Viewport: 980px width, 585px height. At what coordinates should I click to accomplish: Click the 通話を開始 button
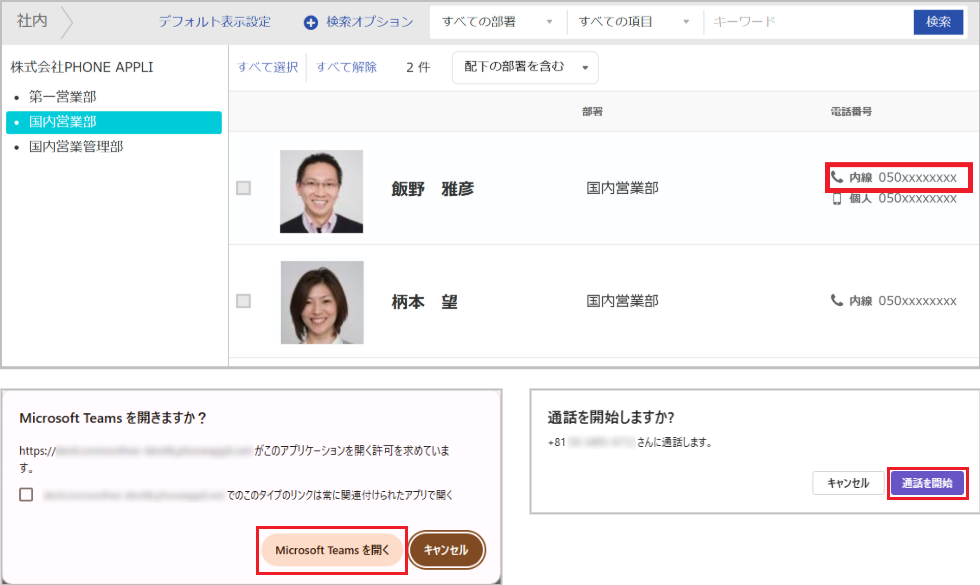[928, 483]
